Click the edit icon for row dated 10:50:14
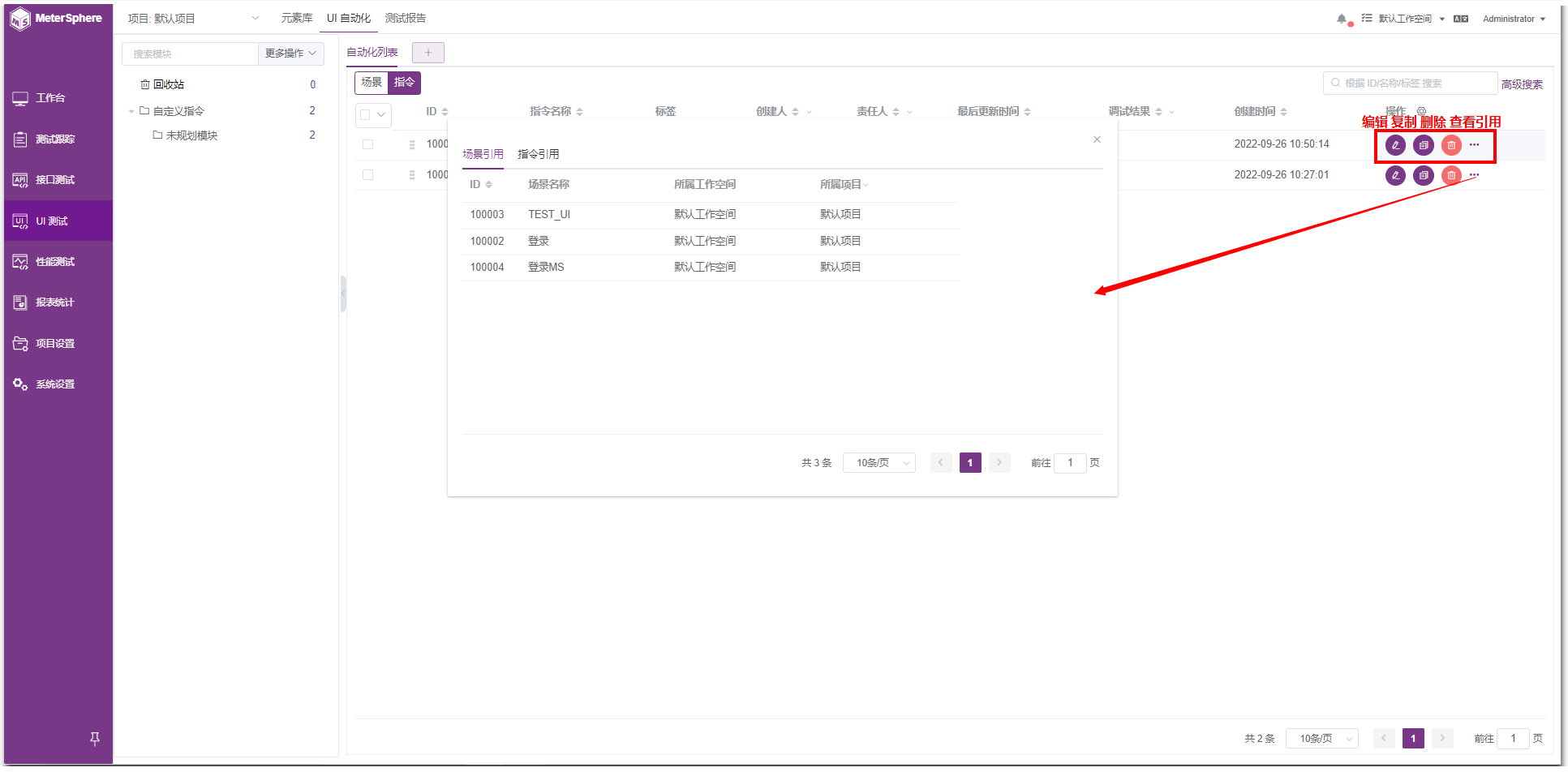 1395,145
